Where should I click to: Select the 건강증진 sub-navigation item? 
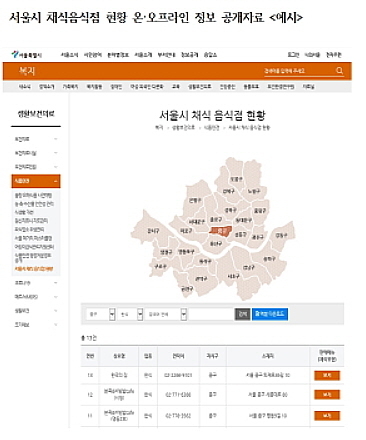click(x=227, y=87)
